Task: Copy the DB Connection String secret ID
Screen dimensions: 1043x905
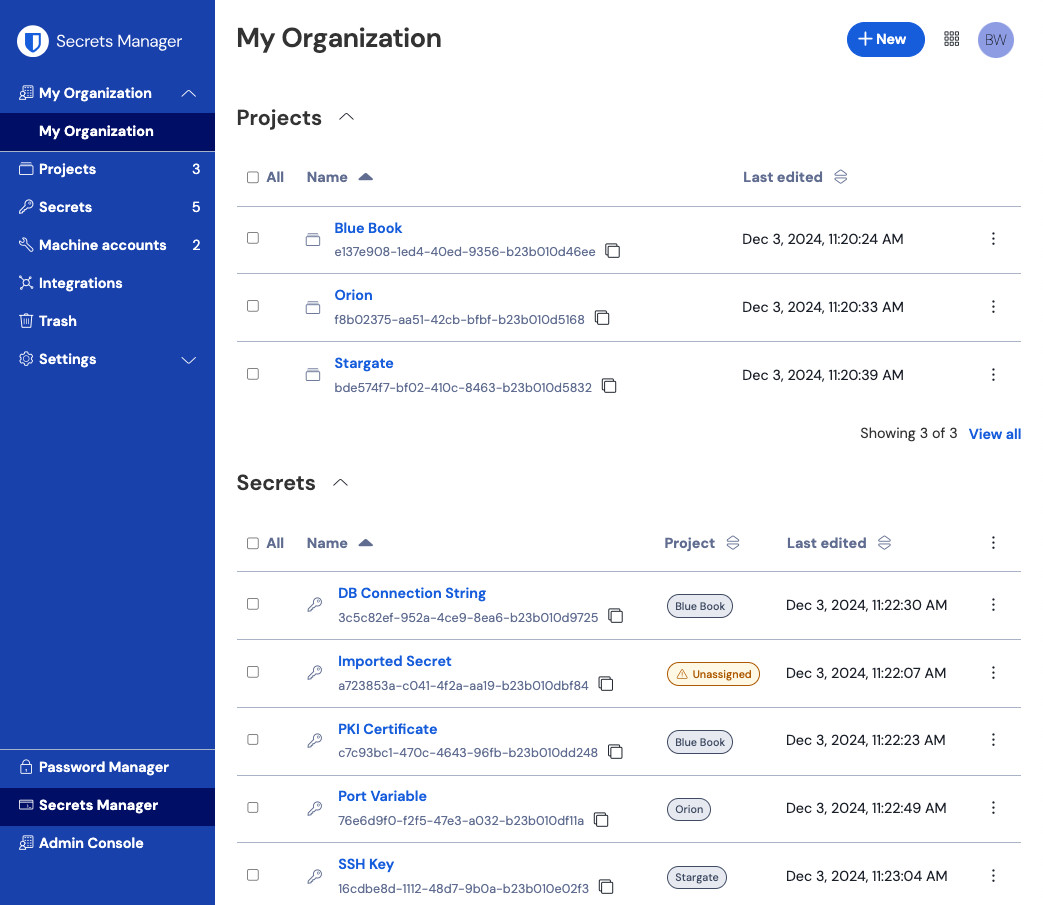Action: 616,617
